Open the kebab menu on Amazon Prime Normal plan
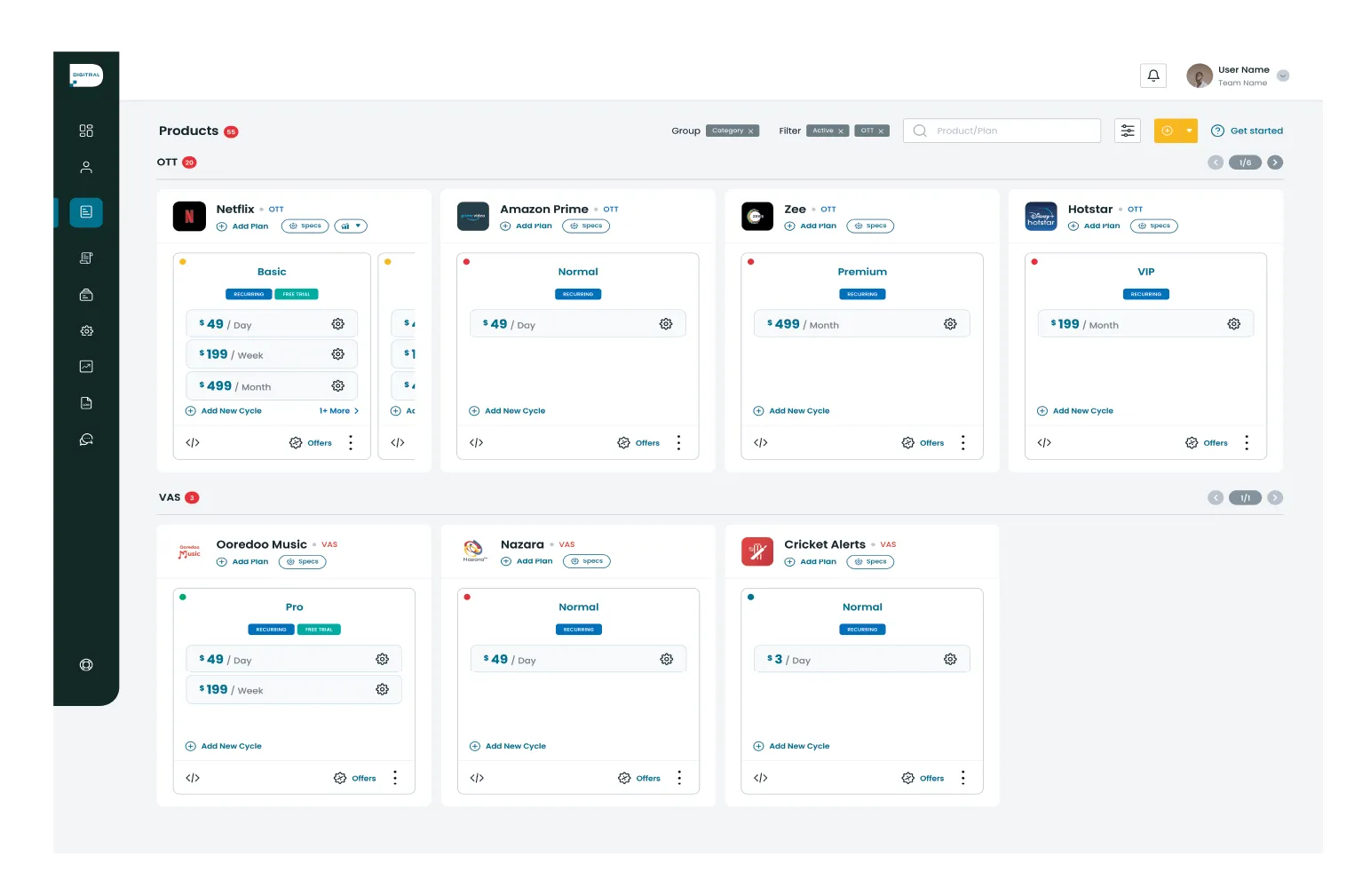Viewport: 1370px width, 896px height. (678, 443)
